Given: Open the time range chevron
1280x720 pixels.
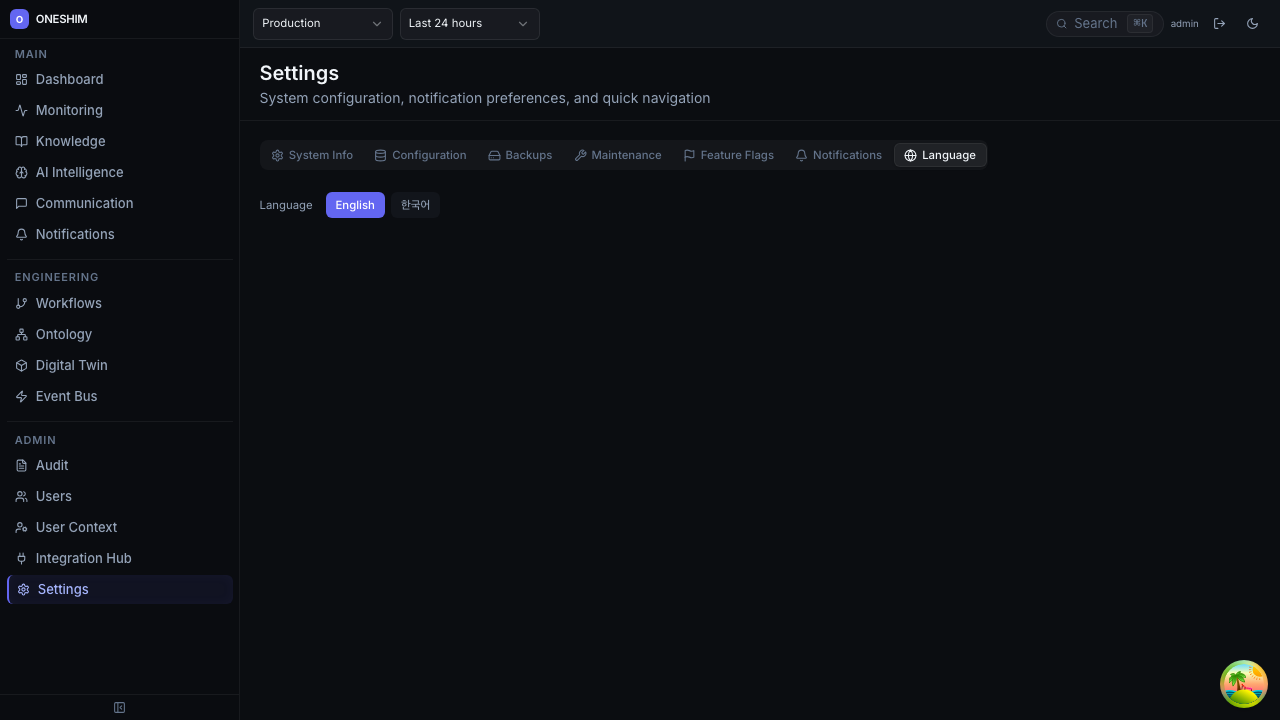Looking at the screenshot, I should coord(521,23).
